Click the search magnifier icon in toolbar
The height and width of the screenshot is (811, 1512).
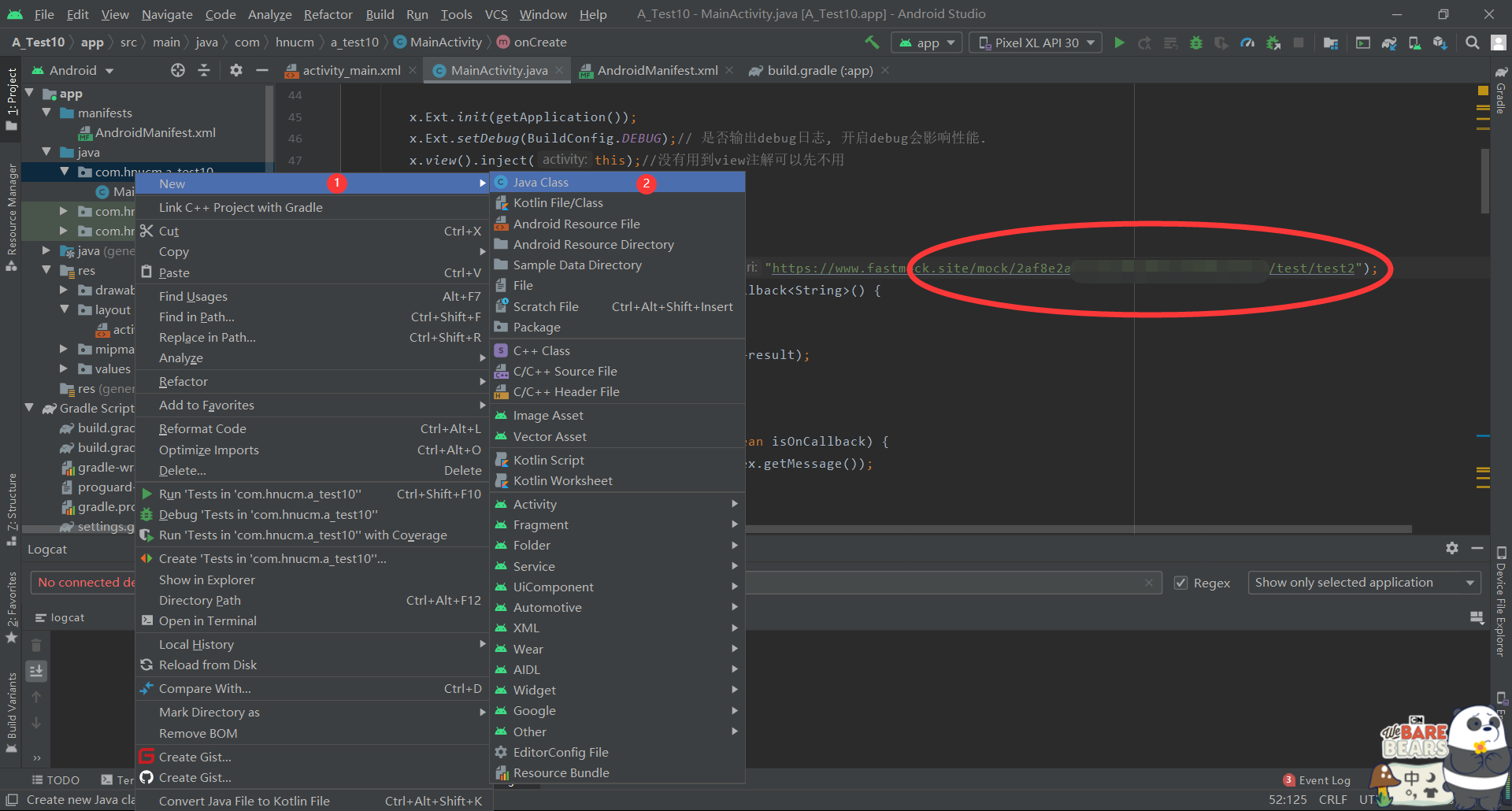point(1472,43)
